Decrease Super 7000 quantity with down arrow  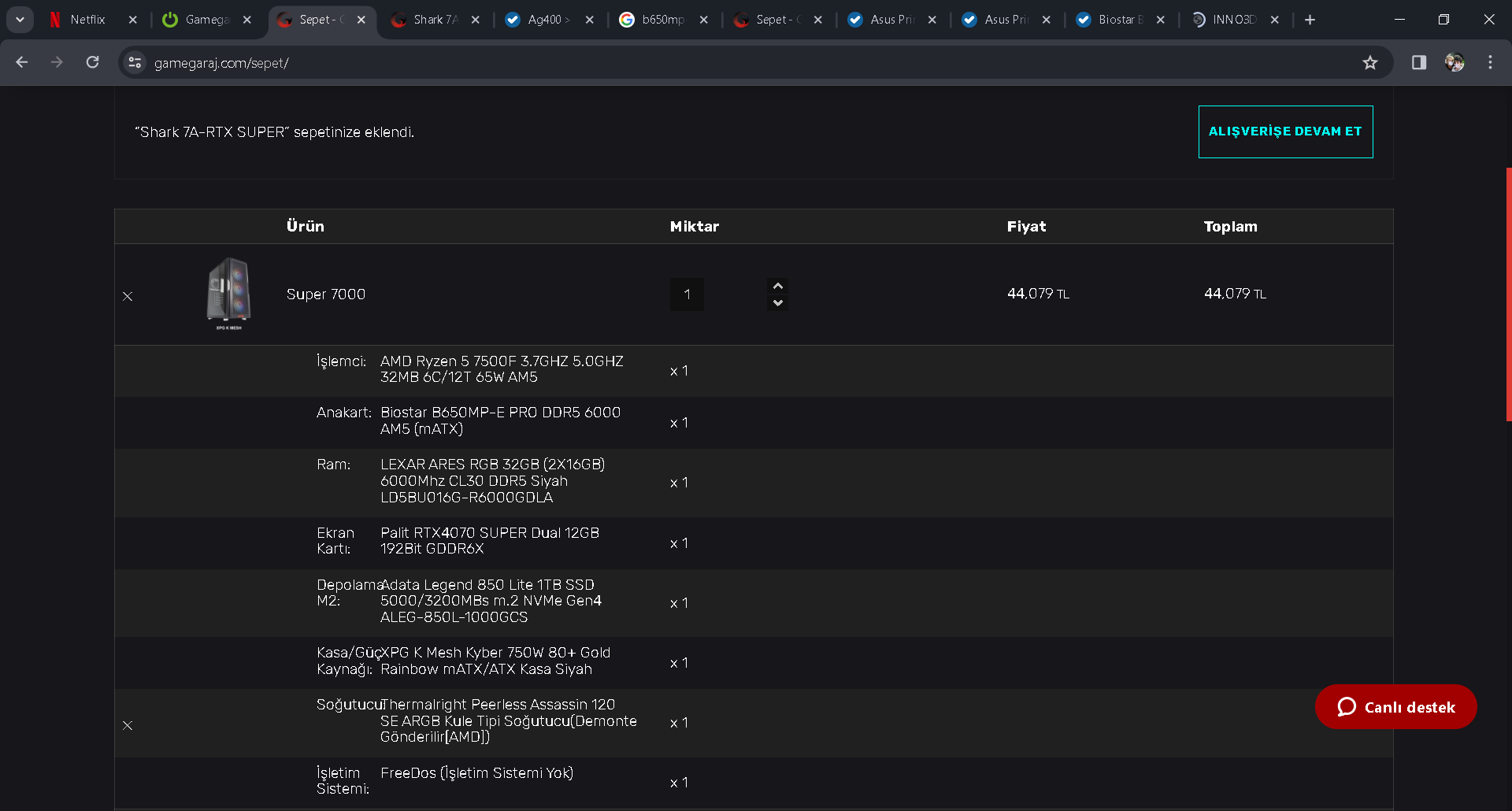tap(777, 303)
